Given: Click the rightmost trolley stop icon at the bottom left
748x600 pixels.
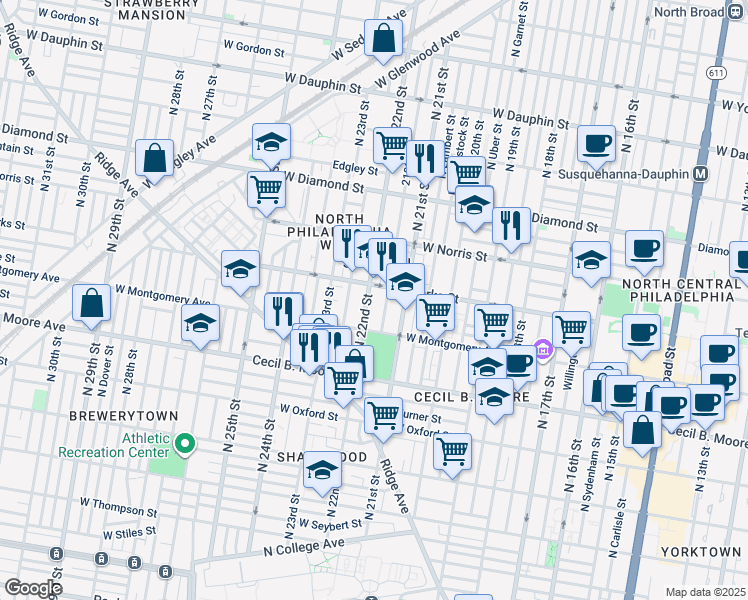Looking at the screenshot, I should [165, 570].
